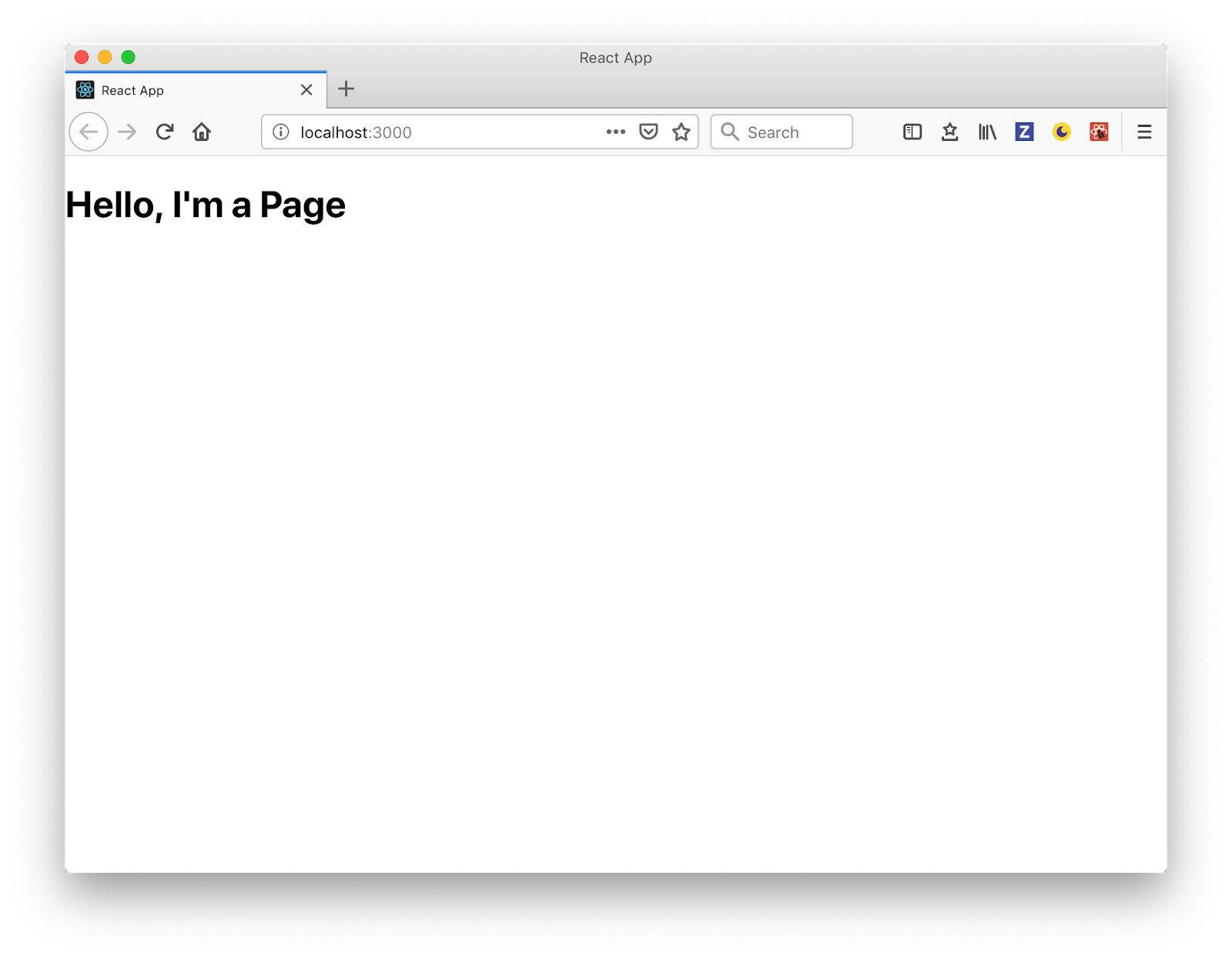
Task: Close the React App tab
Action: click(x=306, y=90)
